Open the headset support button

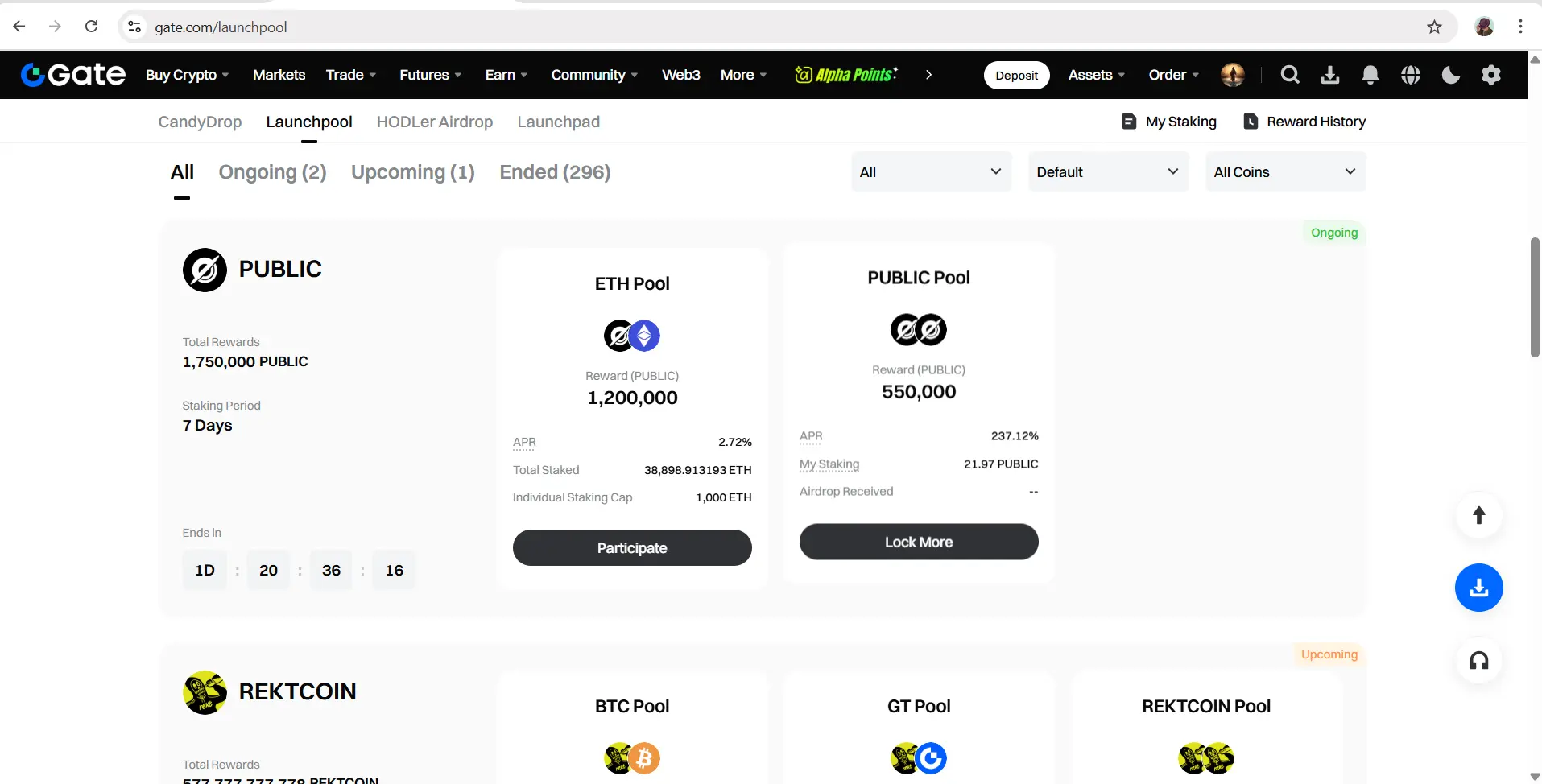1479,661
